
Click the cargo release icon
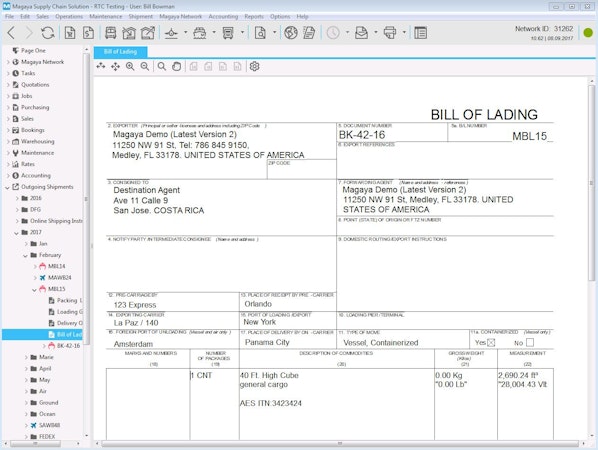coord(148,33)
